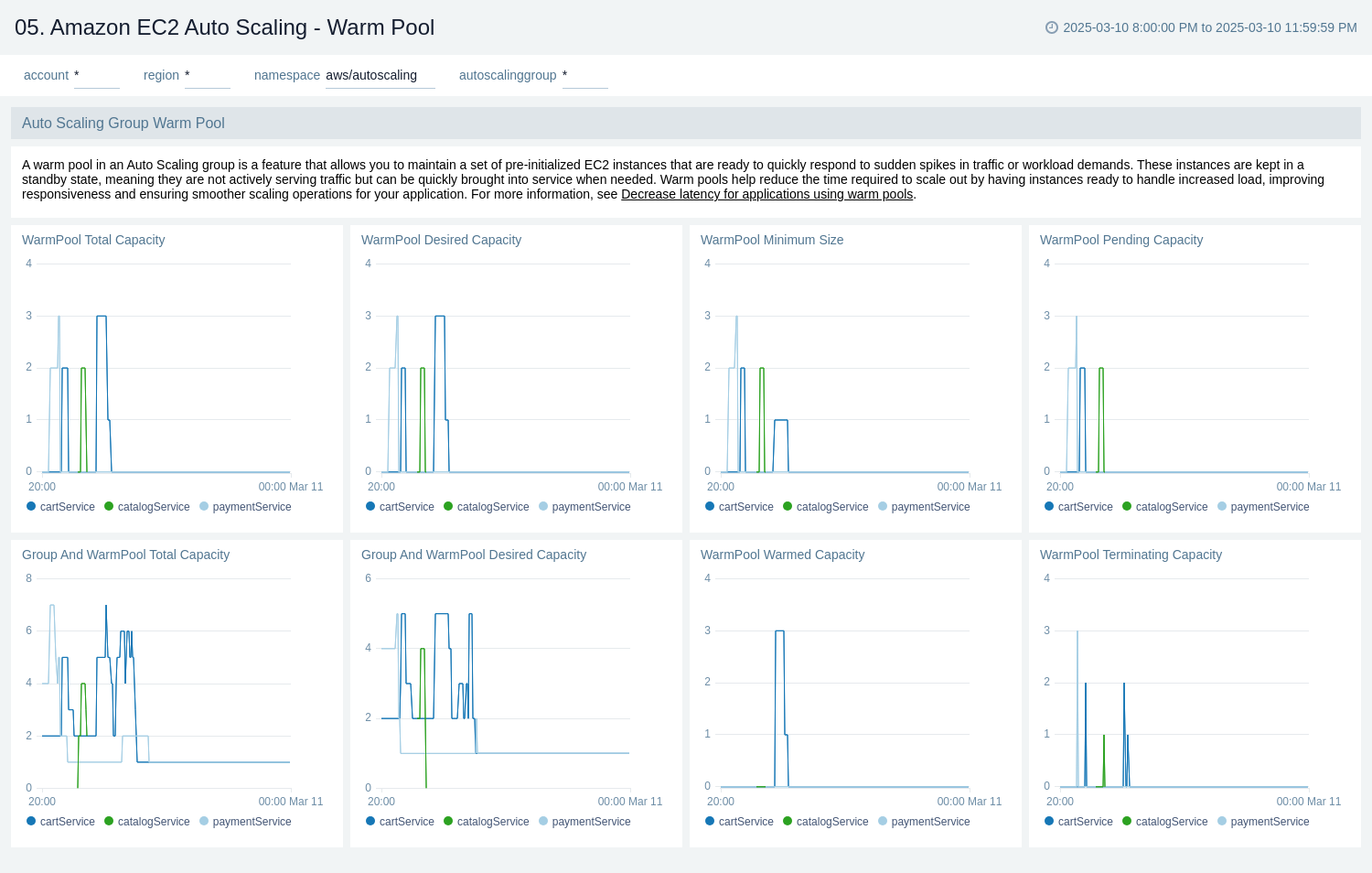Hide paymentService series in WarmPool Warmed Capacity
1372x873 pixels.
point(882,821)
